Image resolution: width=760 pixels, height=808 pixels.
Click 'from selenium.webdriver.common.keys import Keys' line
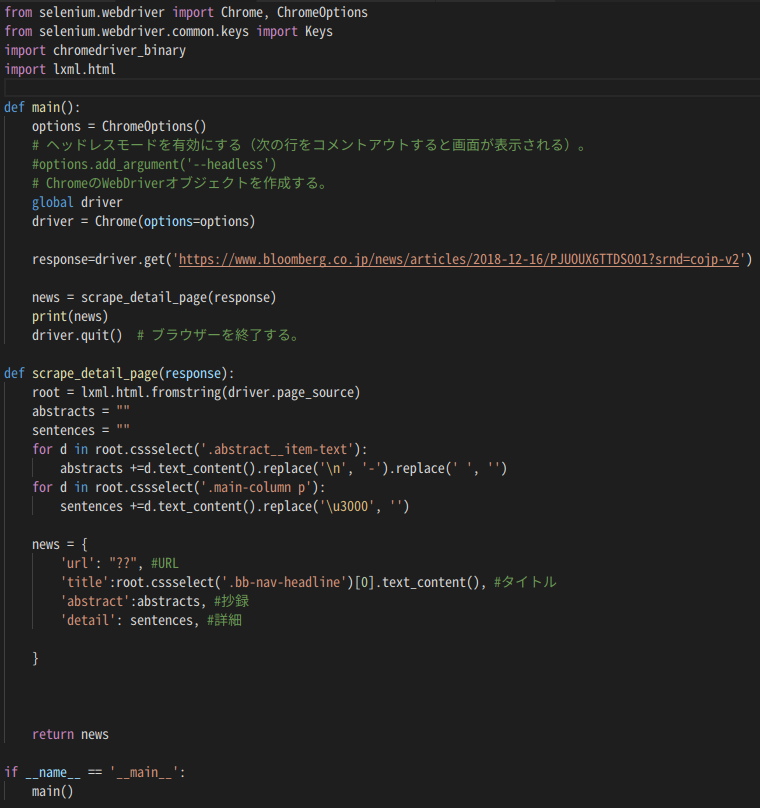[x=169, y=31]
